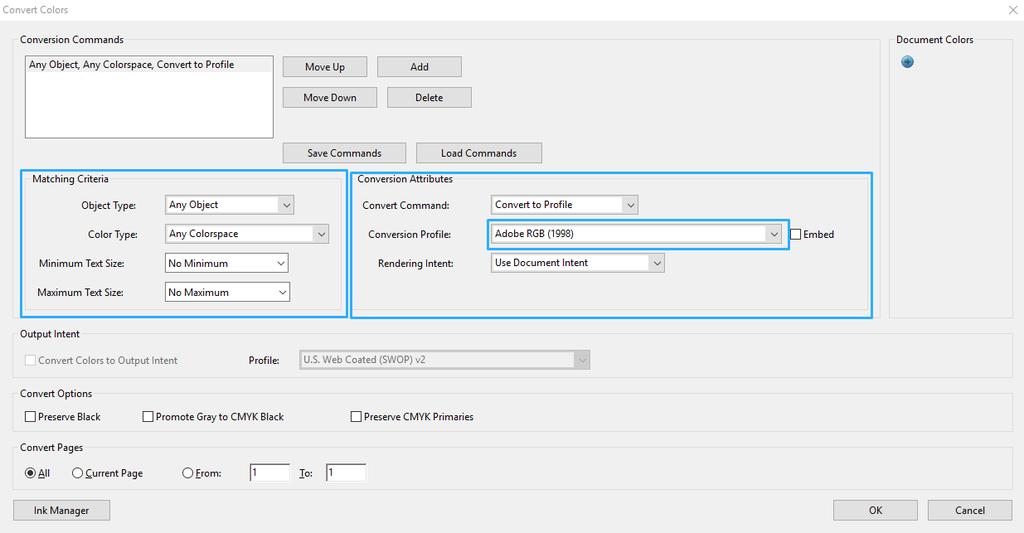This screenshot has height=533, width=1024.
Task: Select the Any Object conversion command row
Action: 149,65
